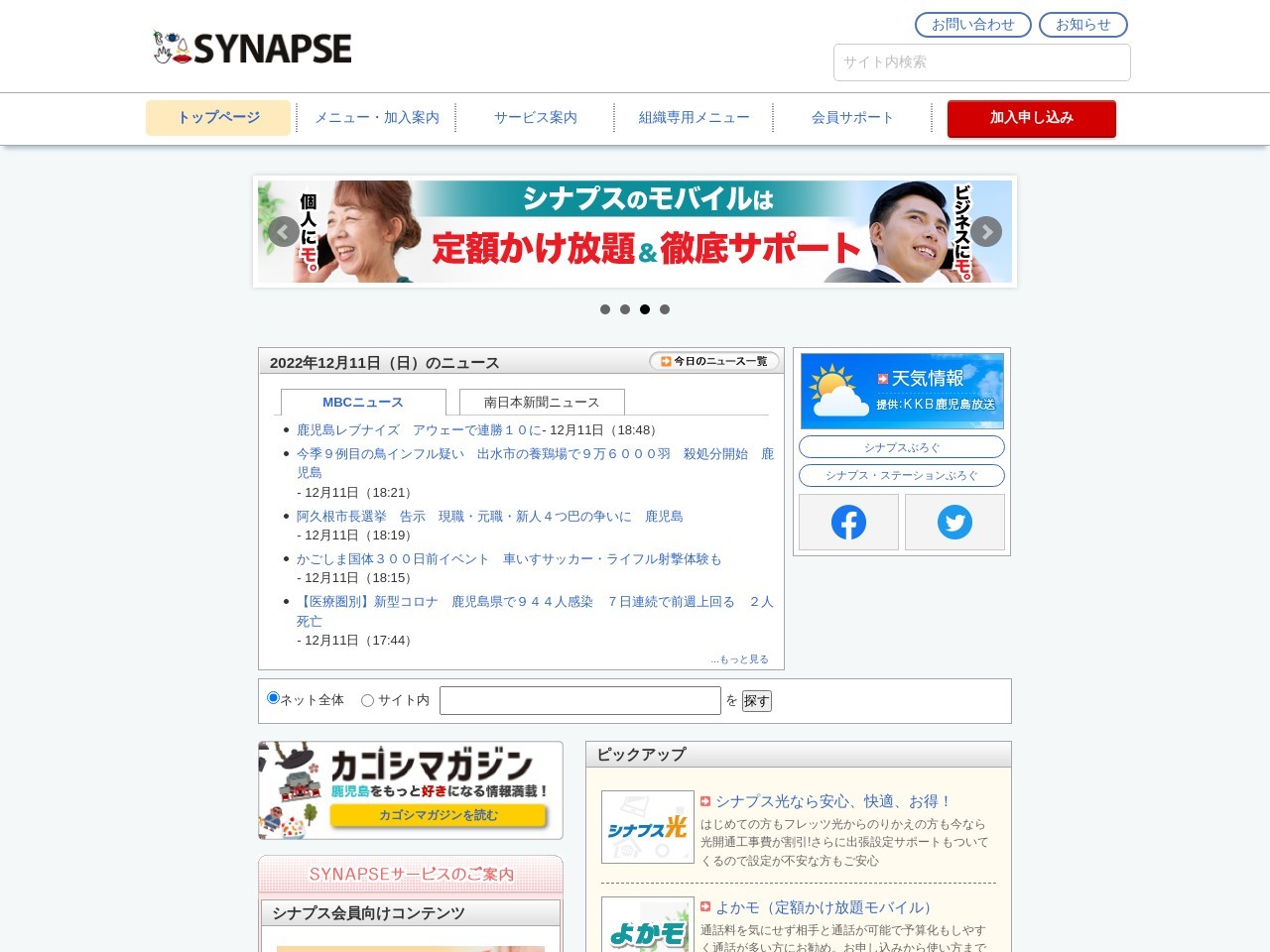This screenshot has width=1270, height=952.
Task: Click the web search text box
Action: (x=580, y=701)
